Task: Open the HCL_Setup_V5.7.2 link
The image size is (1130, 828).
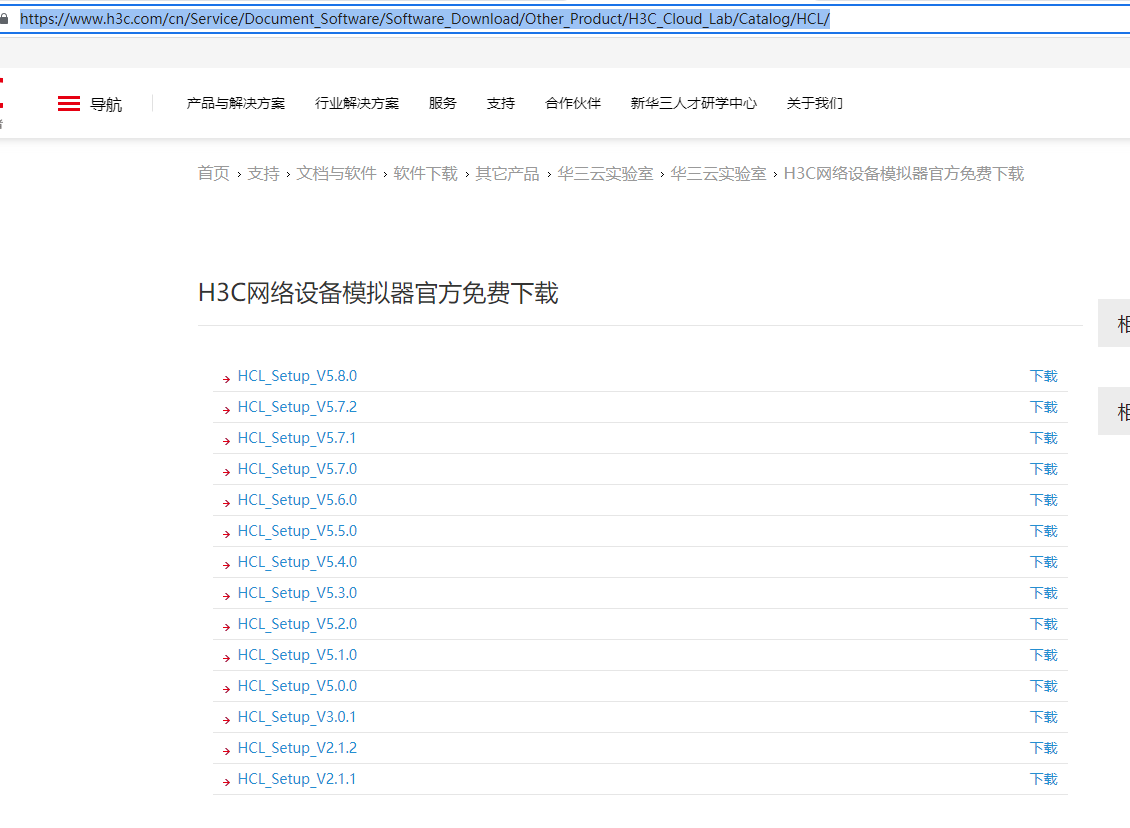Action: click(297, 407)
